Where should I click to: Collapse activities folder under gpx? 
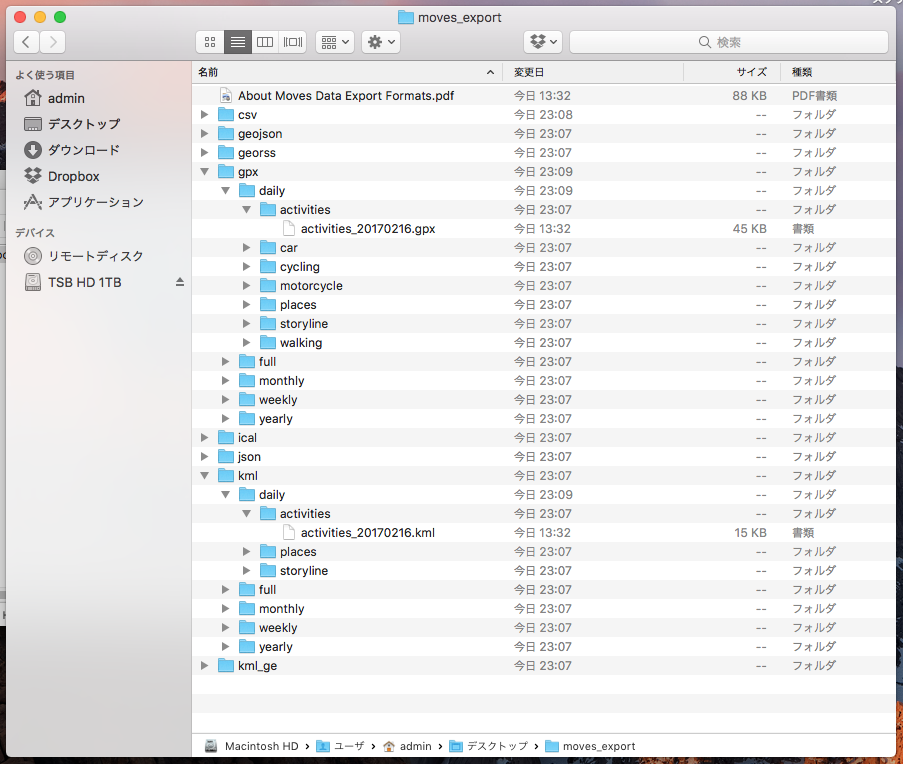[246, 210]
